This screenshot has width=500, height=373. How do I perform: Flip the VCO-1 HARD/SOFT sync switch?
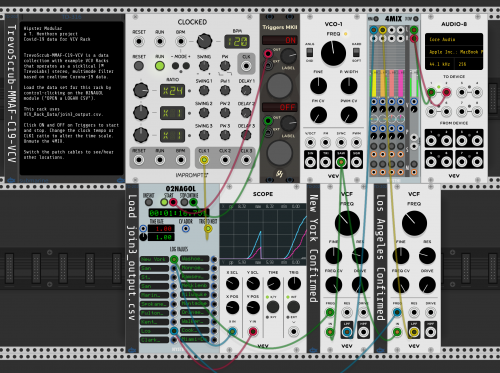pyautogui.click(x=356, y=53)
